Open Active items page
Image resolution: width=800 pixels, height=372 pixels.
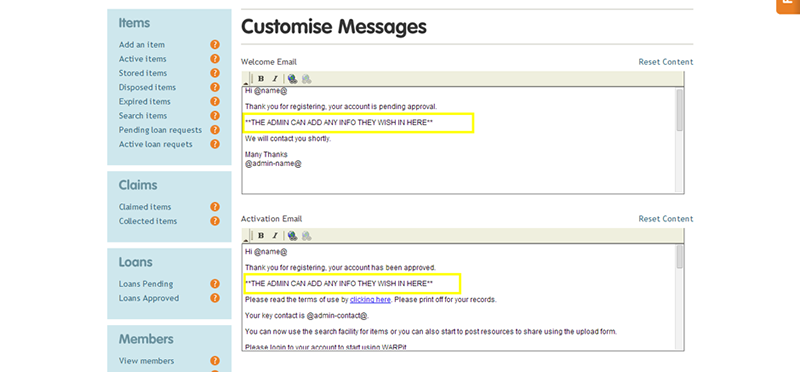coord(143,59)
